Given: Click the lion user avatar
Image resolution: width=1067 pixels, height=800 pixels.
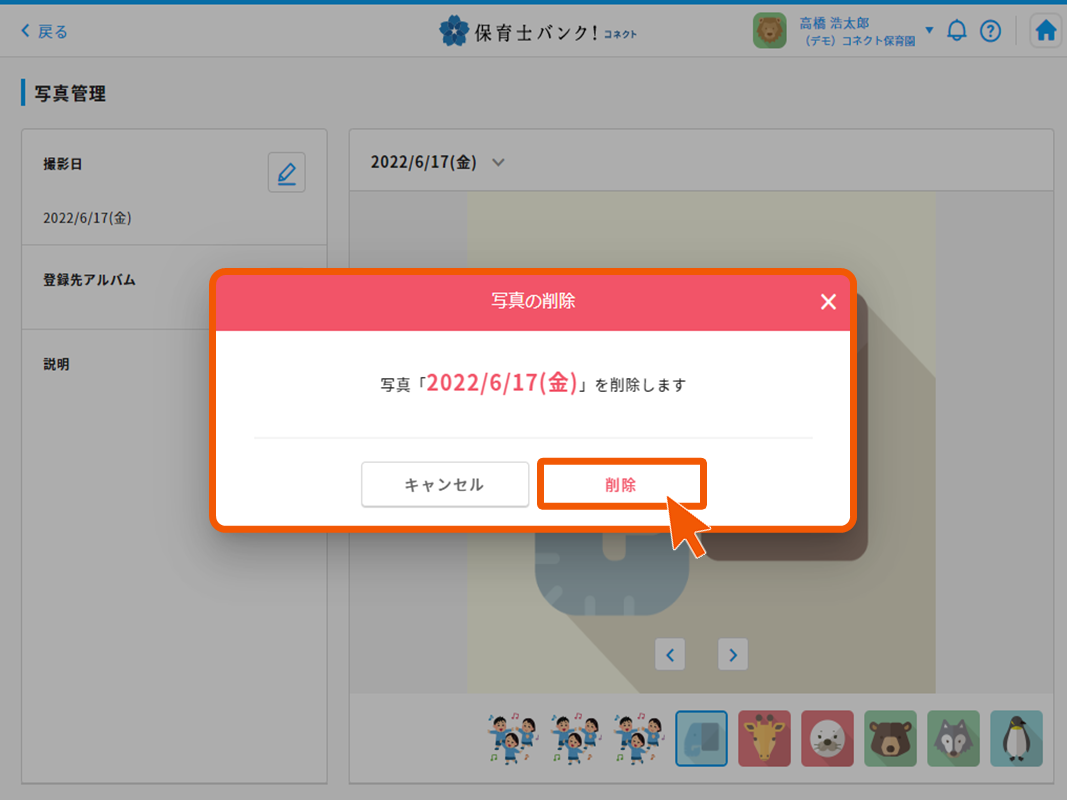Looking at the screenshot, I should click(770, 31).
